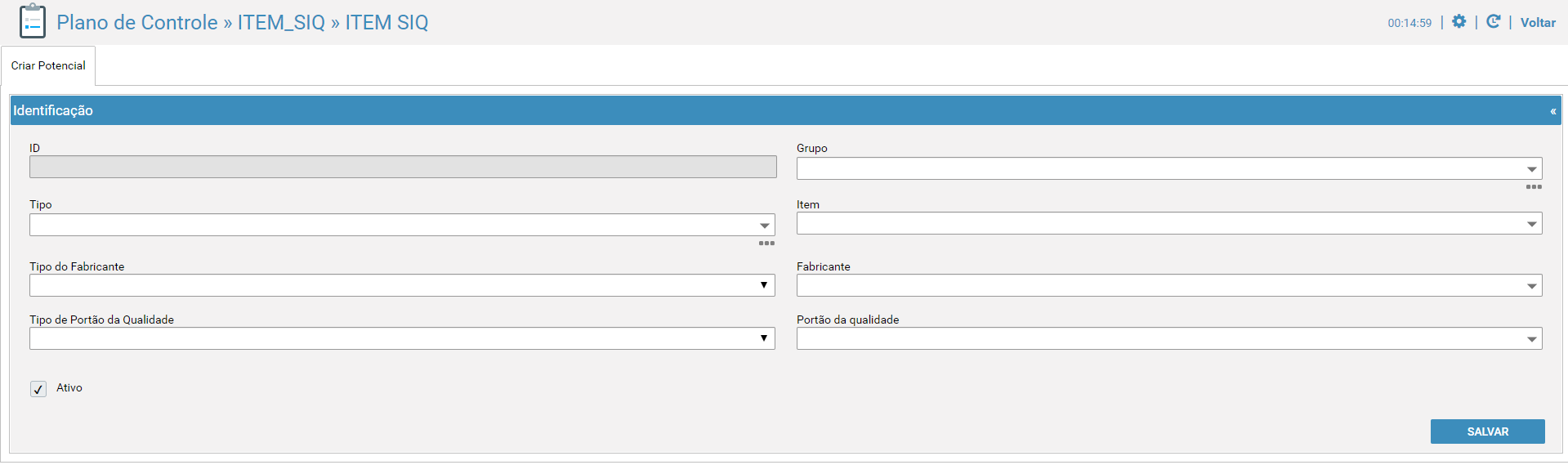Screen dimensions: 1568x465
Task: Uncheck the Ativo checkbox
Action: [x=38, y=389]
